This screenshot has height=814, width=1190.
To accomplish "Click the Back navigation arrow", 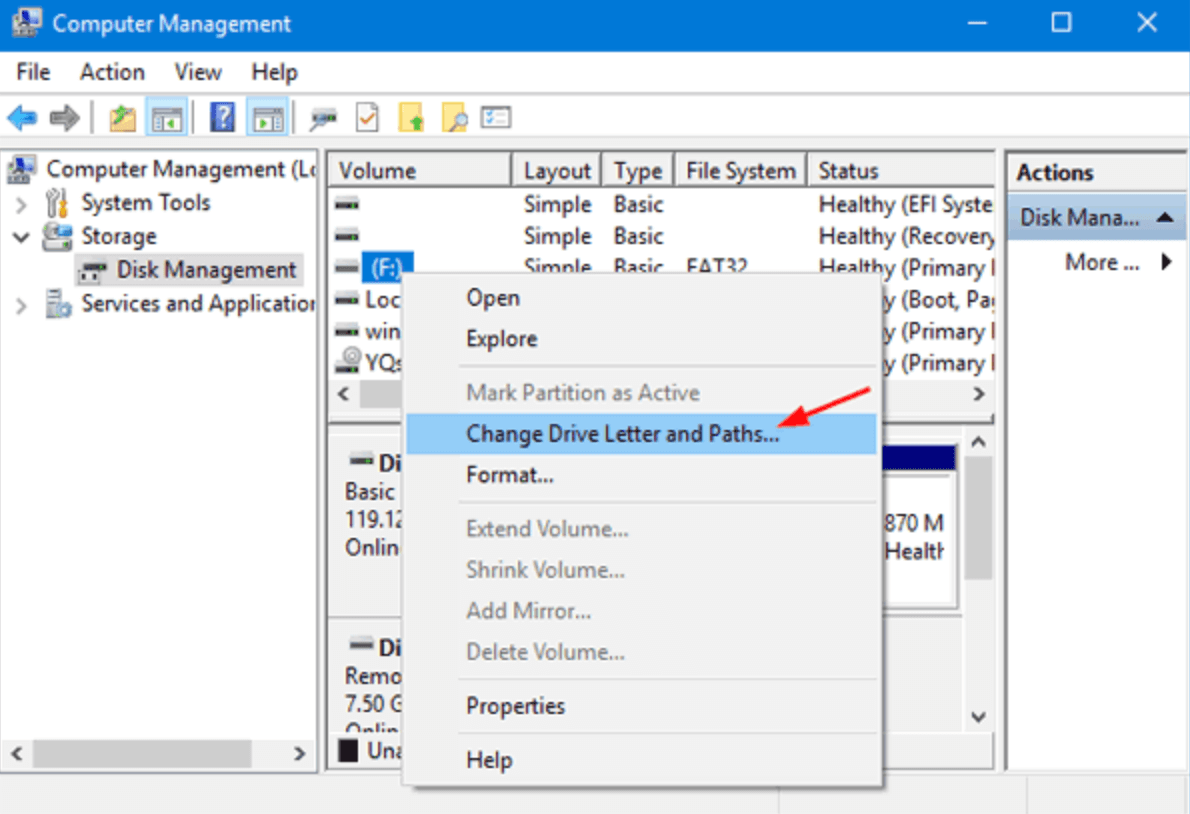I will point(21,117).
